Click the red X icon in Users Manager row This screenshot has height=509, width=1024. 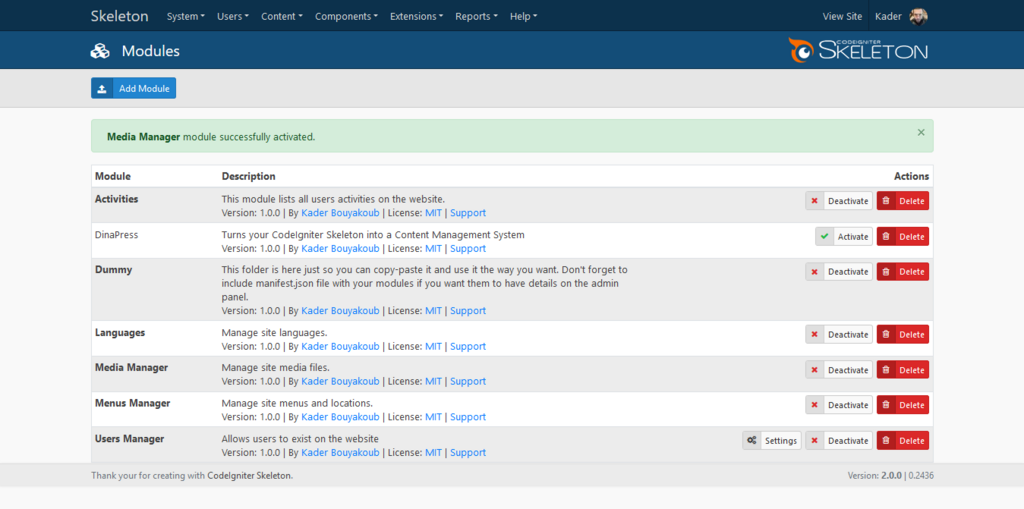pos(814,440)
